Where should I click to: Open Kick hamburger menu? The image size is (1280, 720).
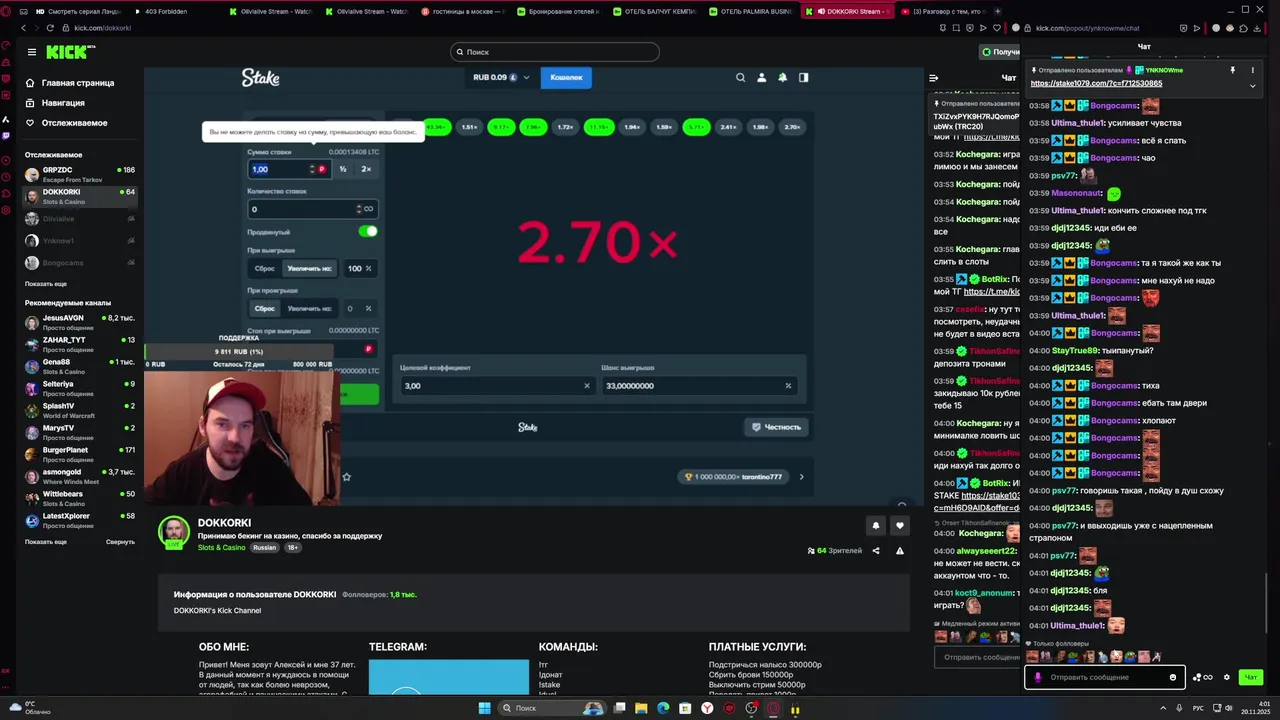[x=32, y=52]
